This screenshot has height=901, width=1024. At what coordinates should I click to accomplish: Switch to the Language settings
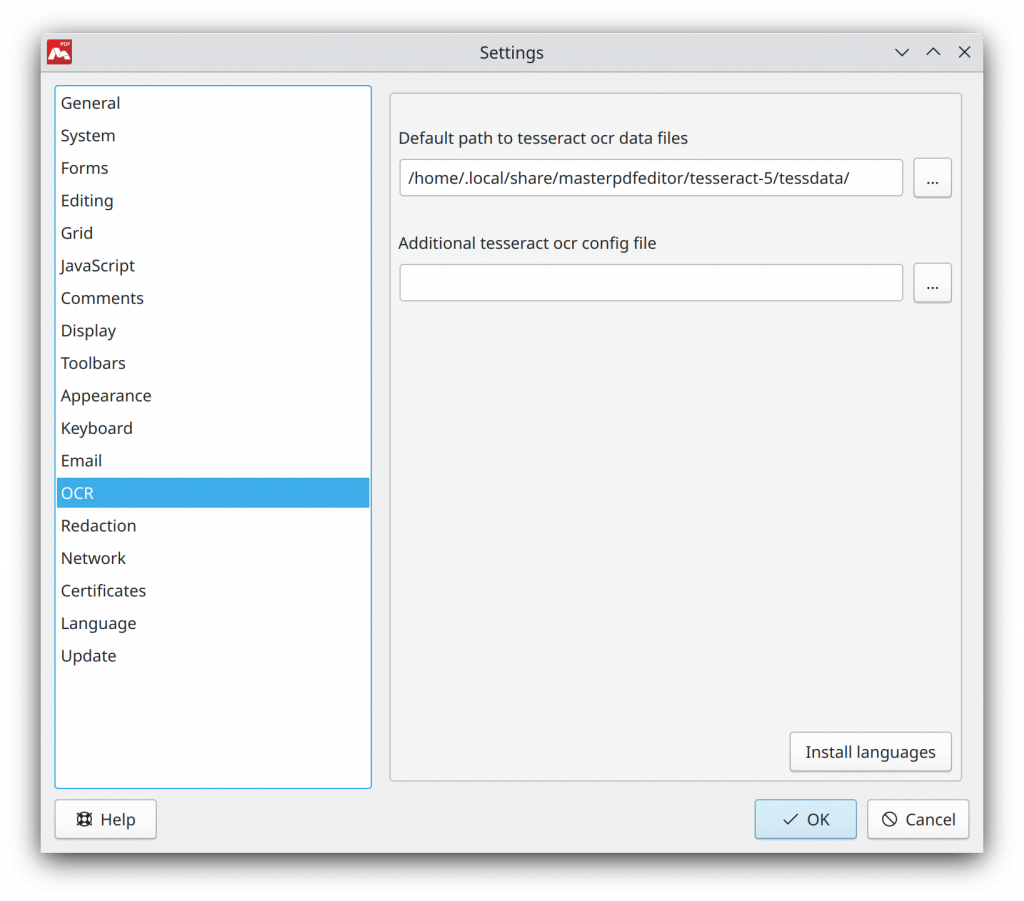point(98,623)
